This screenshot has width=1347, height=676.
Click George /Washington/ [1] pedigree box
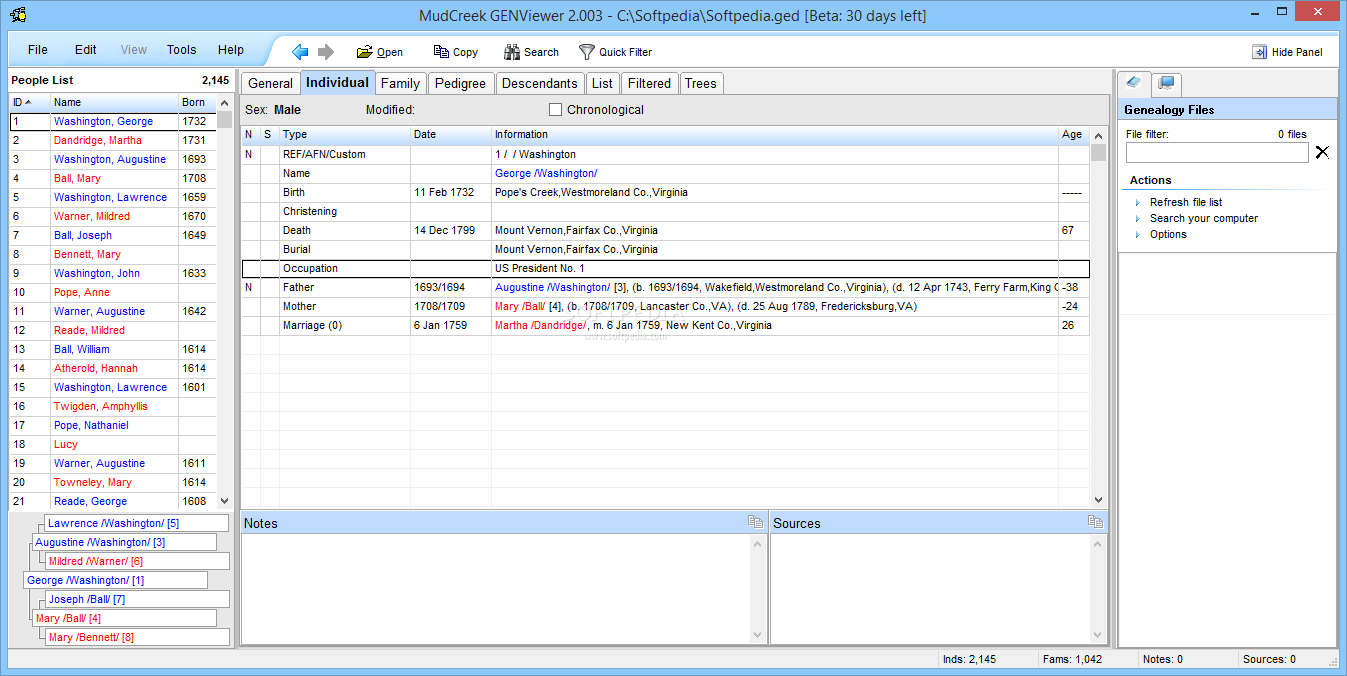(115, 580)
